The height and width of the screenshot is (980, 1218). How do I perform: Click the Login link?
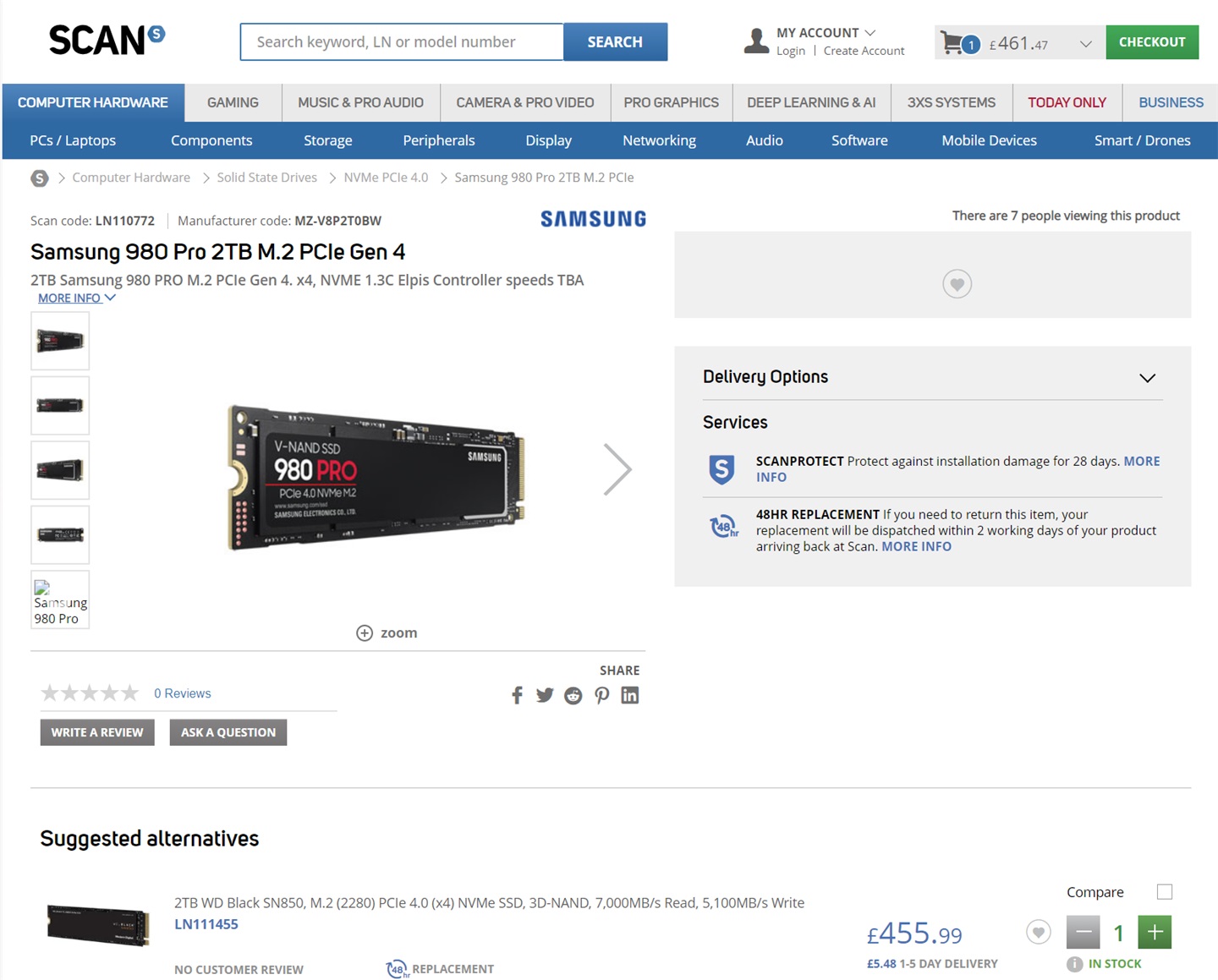coord(791,51)
